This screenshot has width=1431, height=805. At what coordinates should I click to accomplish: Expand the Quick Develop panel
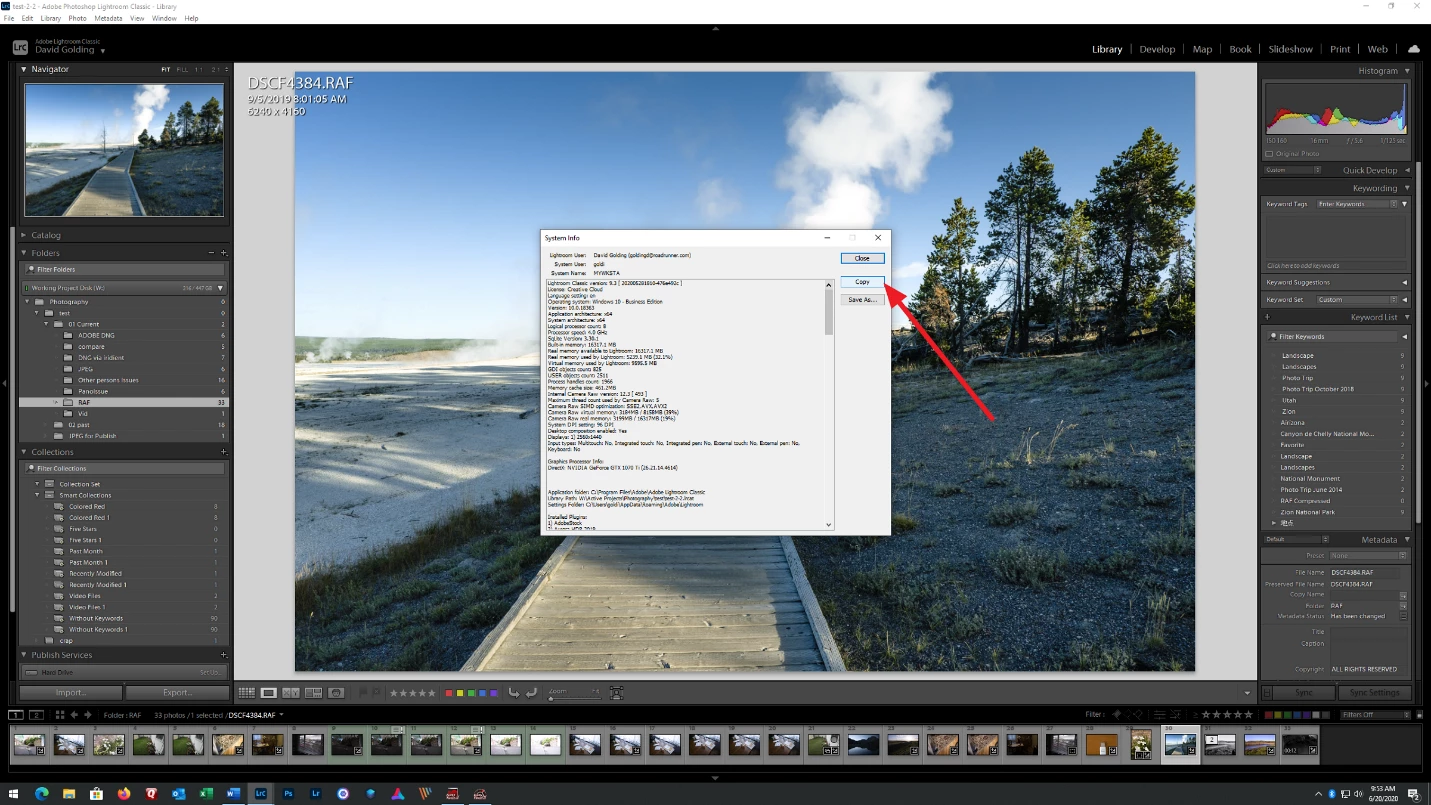click(x=1407, y=170)
